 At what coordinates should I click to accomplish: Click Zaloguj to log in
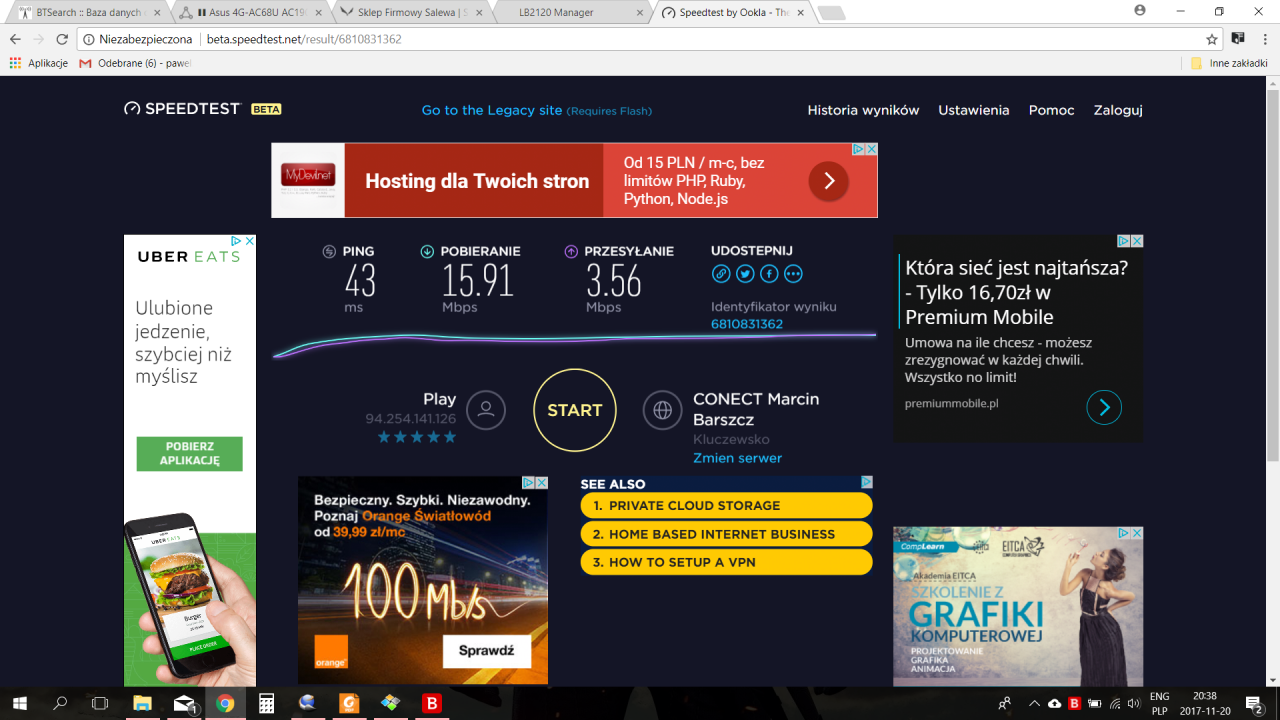click(1118, 110)
